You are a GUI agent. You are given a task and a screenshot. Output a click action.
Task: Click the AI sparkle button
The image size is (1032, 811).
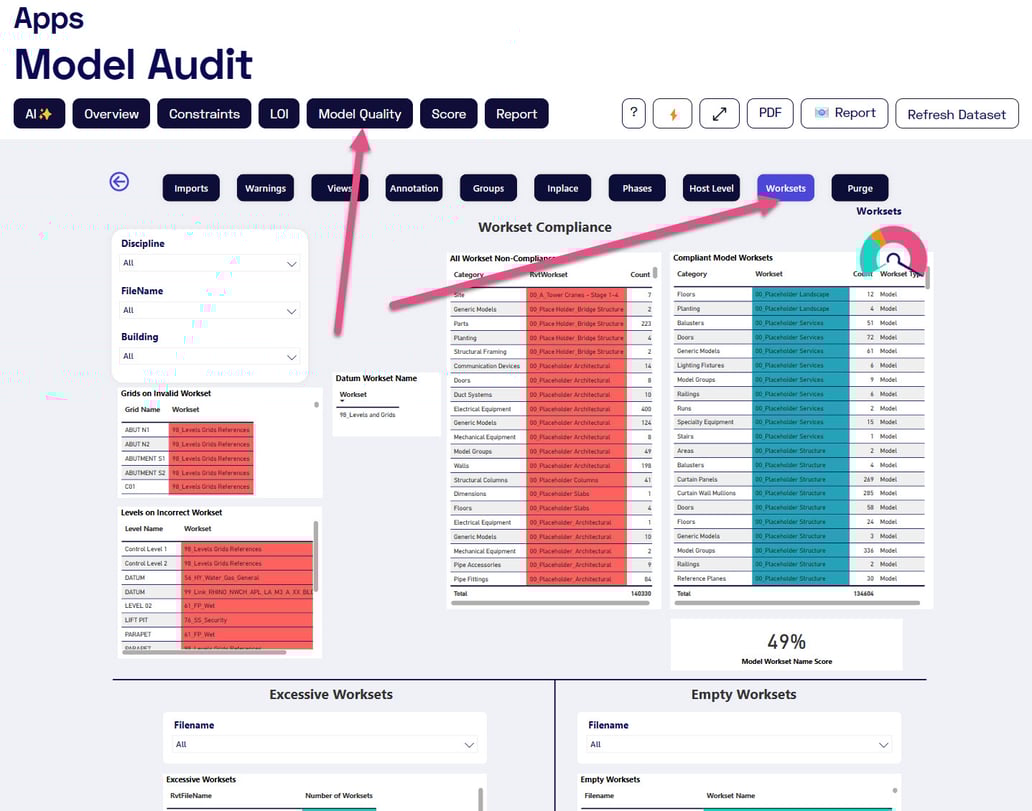(x=37, y=113)
